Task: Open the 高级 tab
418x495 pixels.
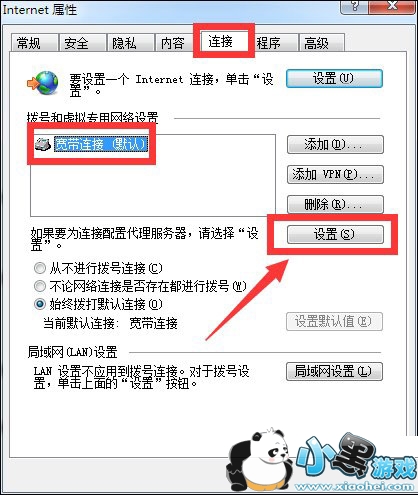Action: [x=316, y=43]
